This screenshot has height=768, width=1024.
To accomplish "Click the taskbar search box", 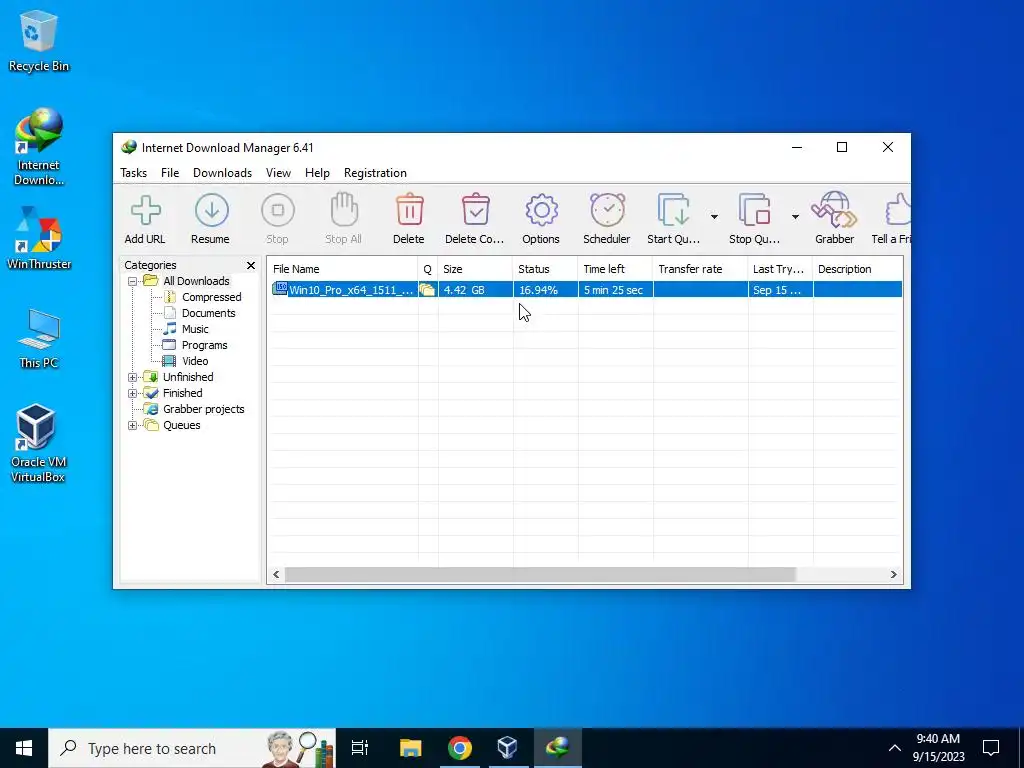I will tap(193, 748).
